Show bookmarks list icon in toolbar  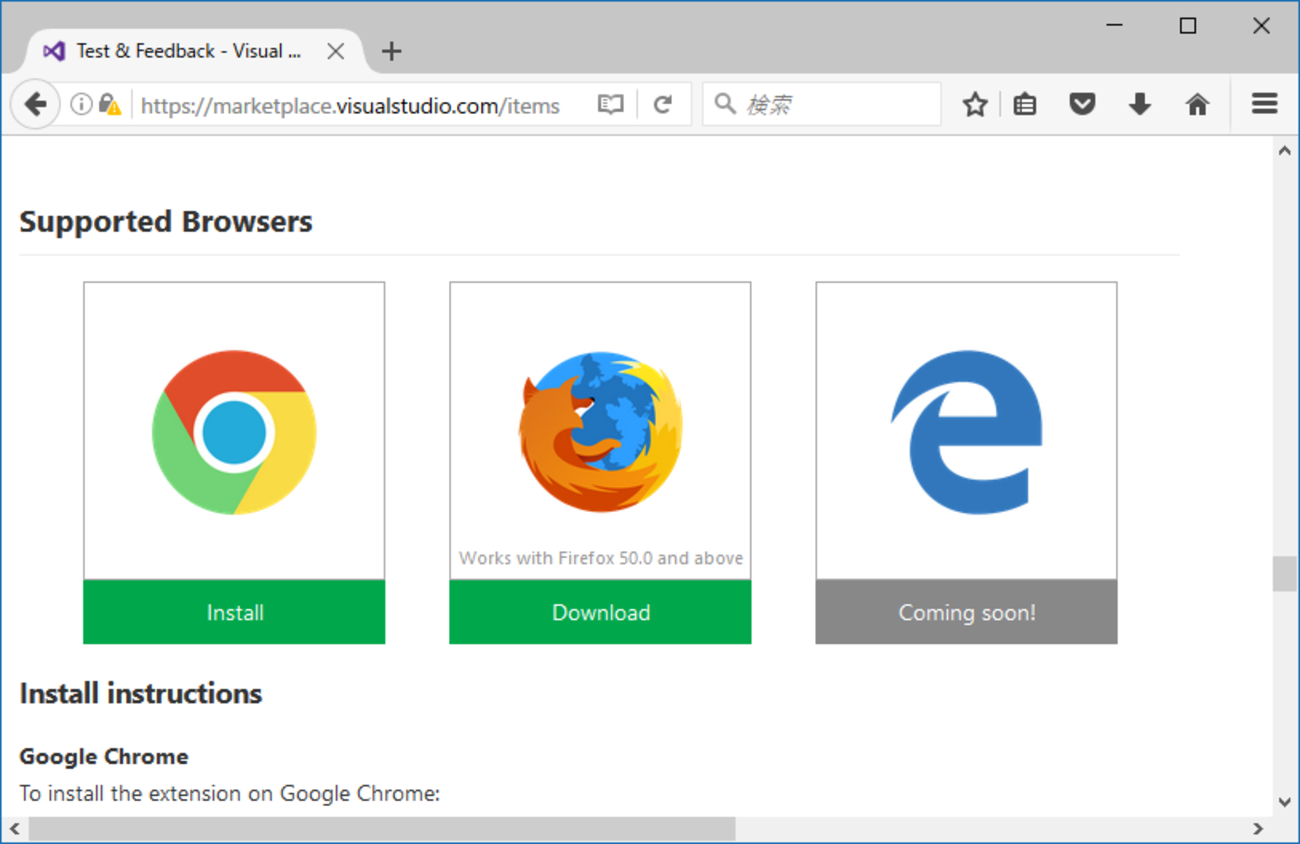point(1025,104)
